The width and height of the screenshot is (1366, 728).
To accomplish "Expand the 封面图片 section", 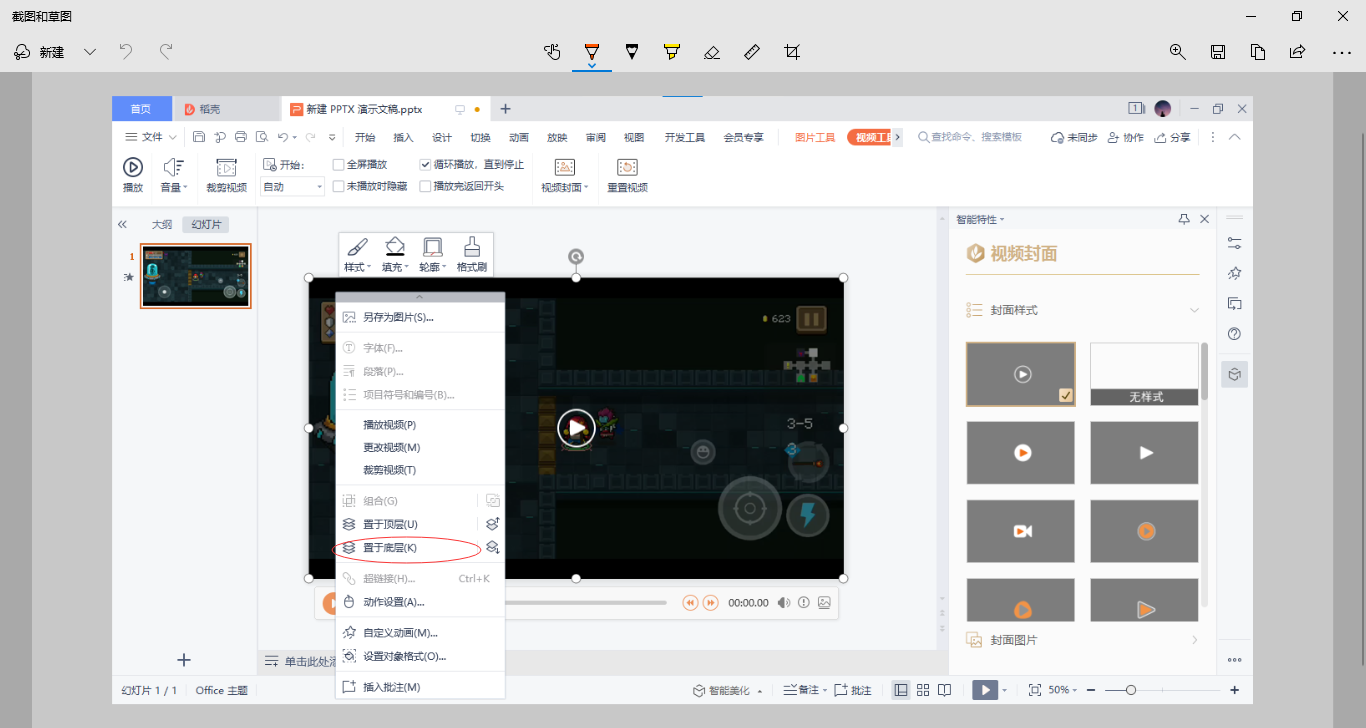I will click(x=1194, y=640).
